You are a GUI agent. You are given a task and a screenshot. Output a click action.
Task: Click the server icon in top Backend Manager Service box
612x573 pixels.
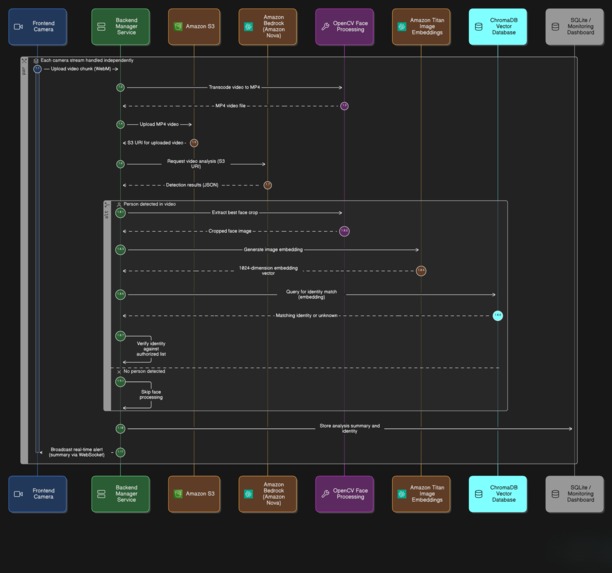(101, 27)
